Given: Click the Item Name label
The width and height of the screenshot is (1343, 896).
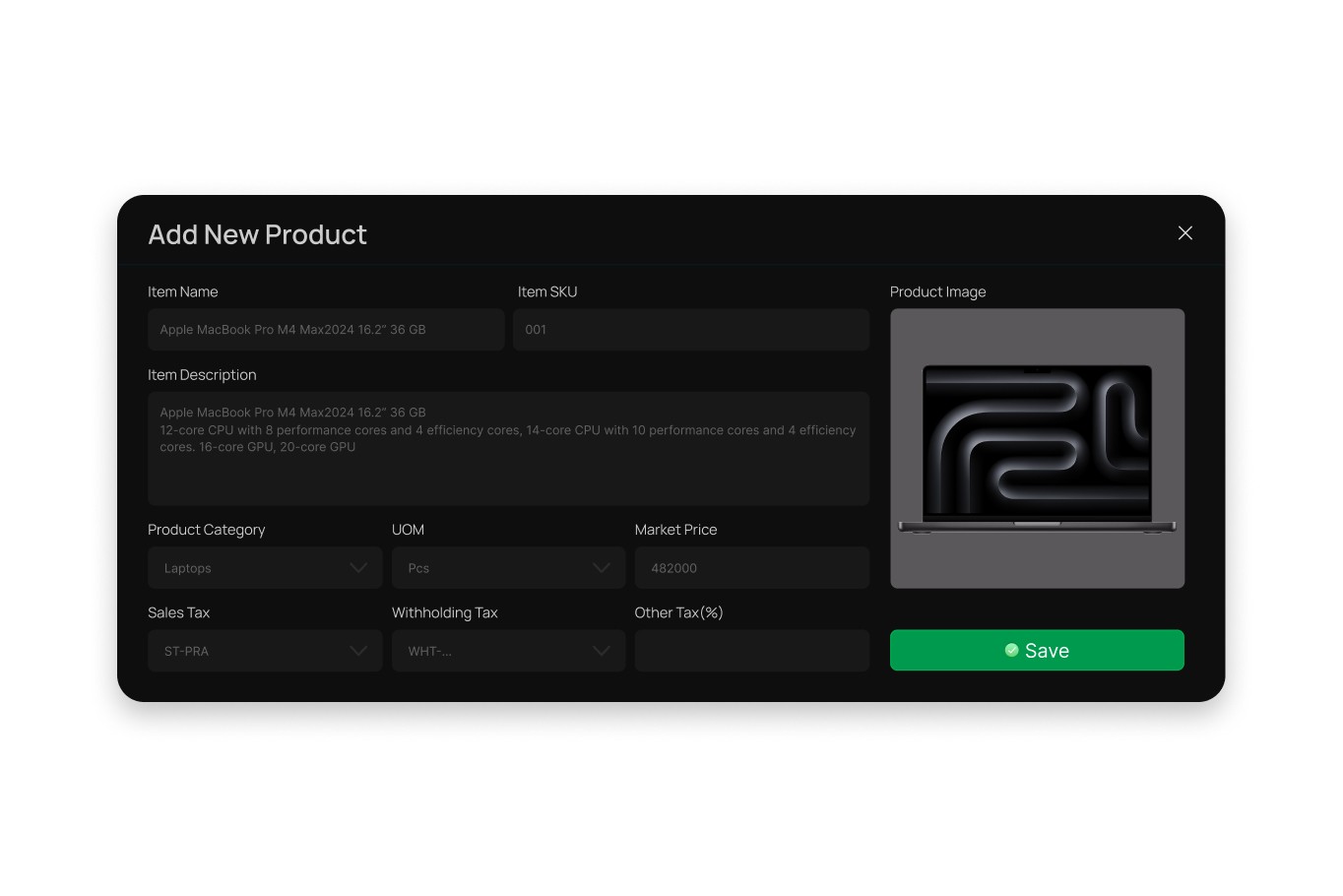Looking at the screenshot, I should [183, 291].
